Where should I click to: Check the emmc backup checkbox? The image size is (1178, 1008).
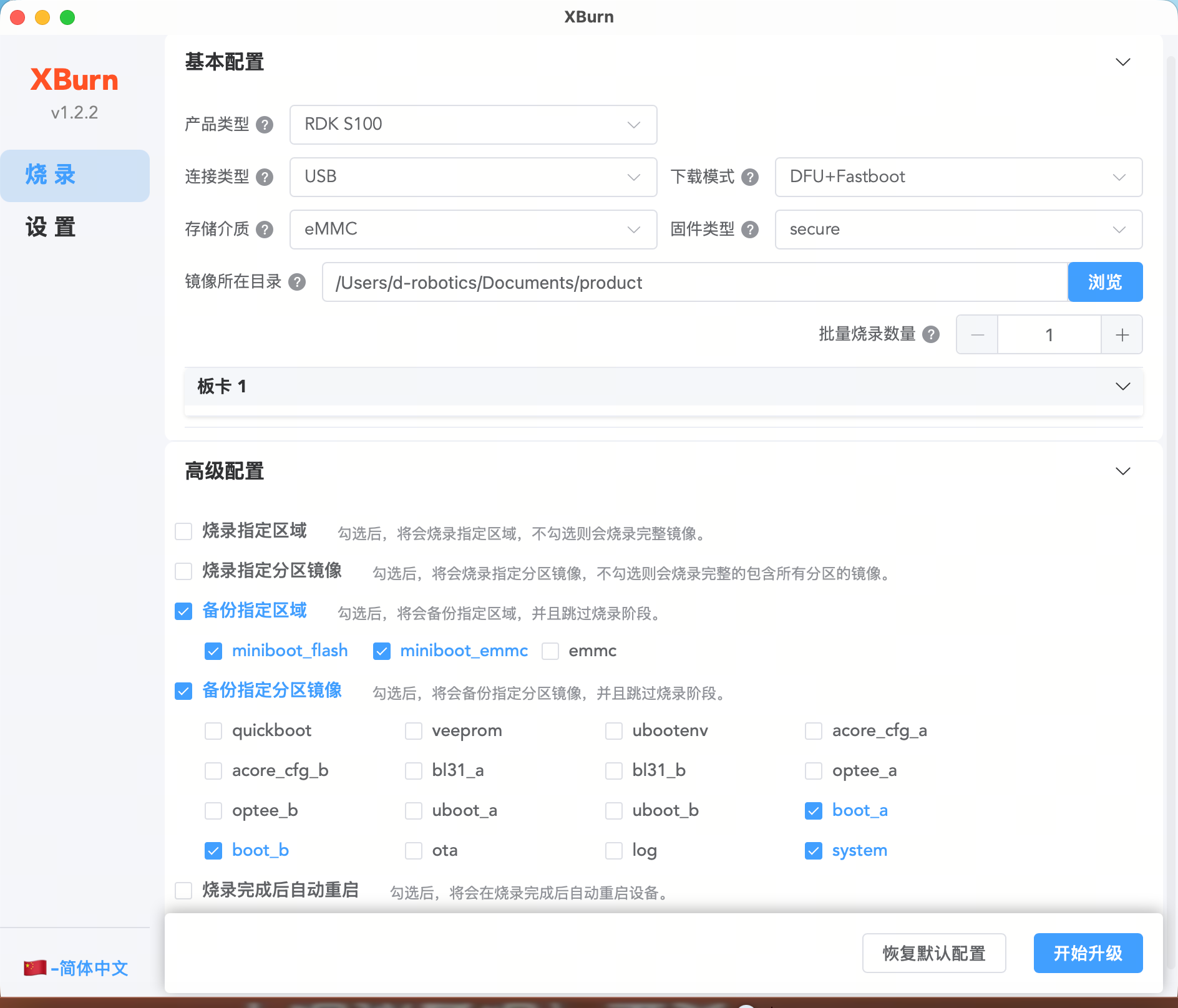click(550, 651)
